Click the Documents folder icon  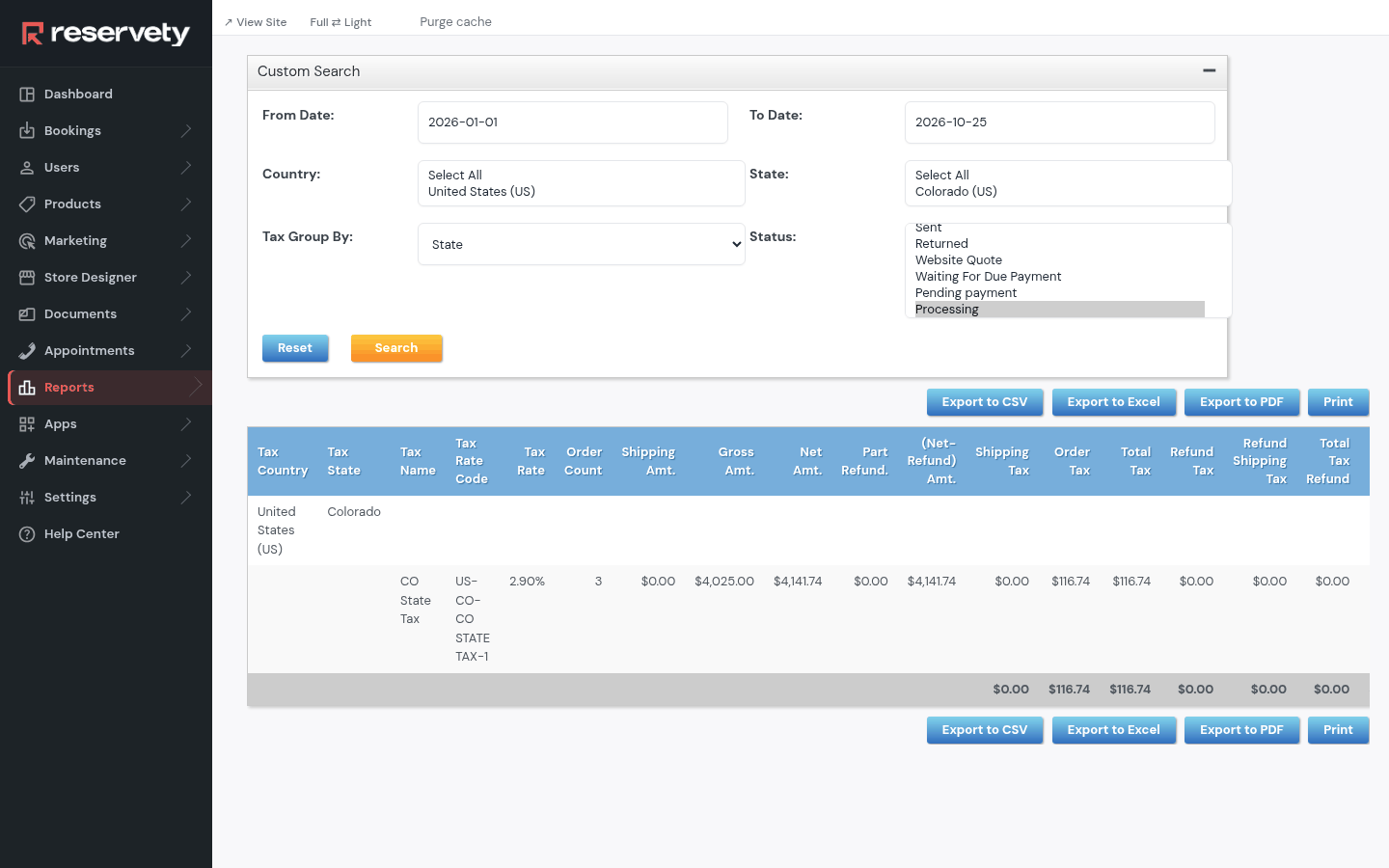tap(27, 314)
